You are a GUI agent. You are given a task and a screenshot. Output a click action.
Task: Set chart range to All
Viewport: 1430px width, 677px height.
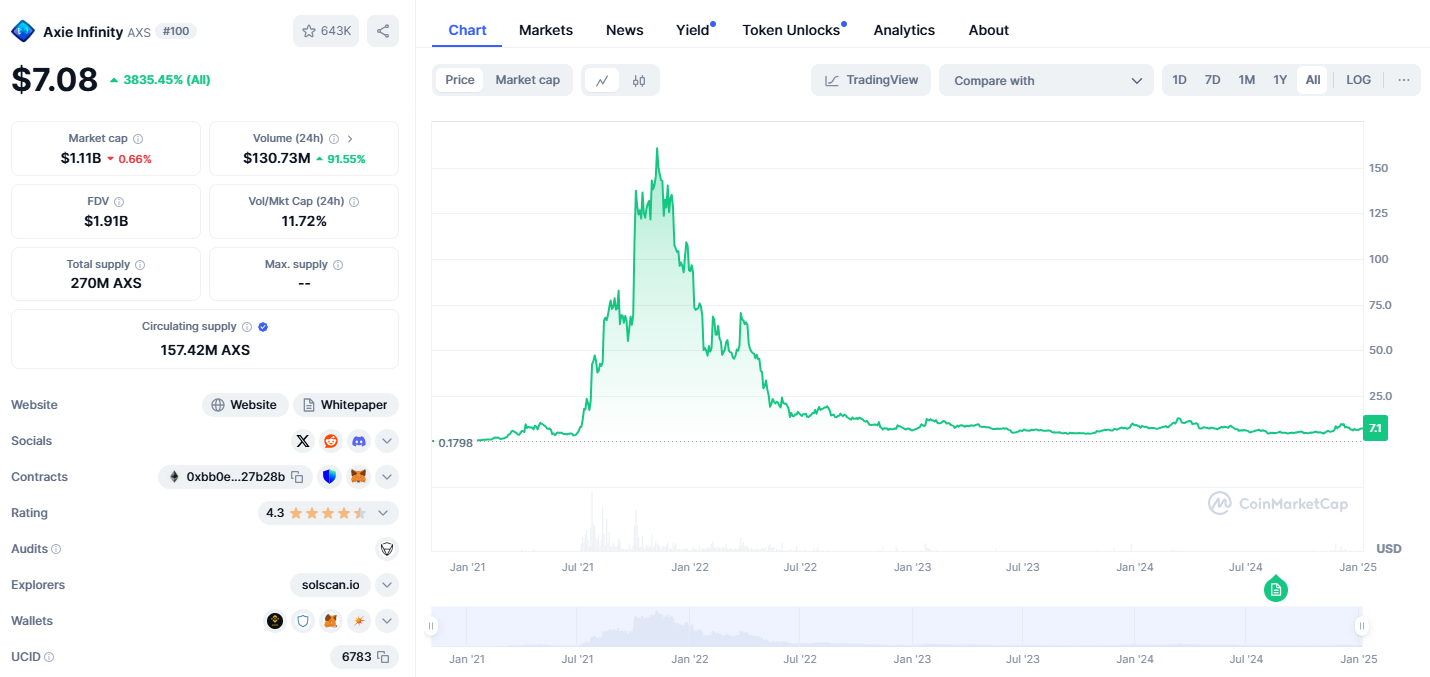(1313, 80)
